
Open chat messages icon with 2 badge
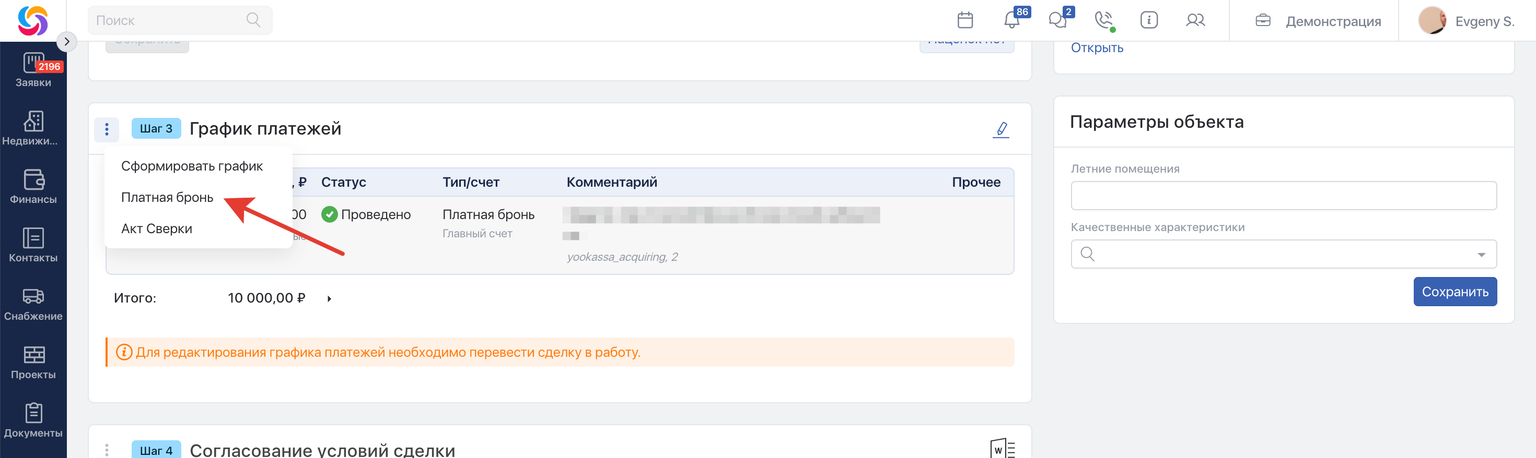[x=1057, y=20]
